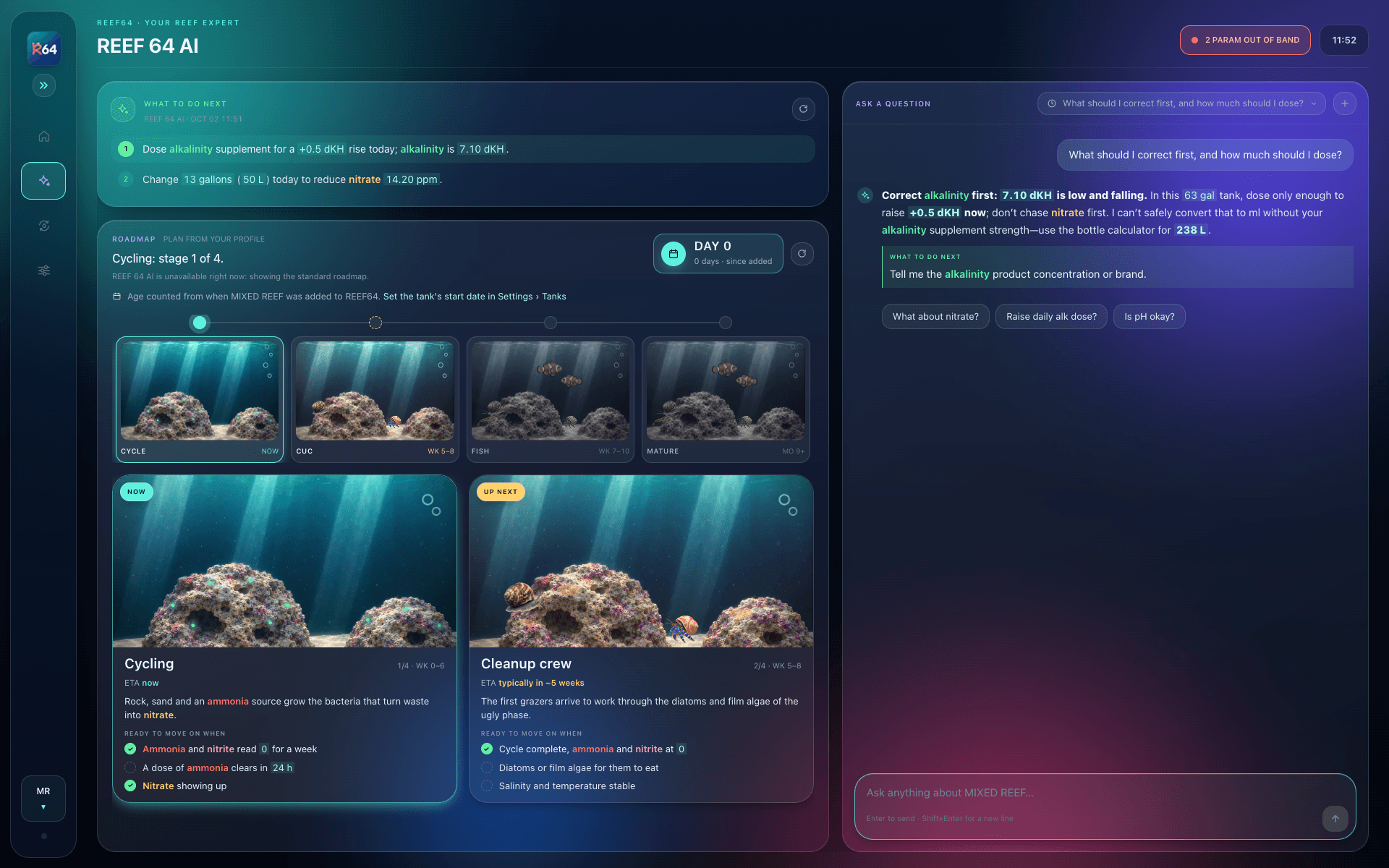1389x868 pixels.
Task: Toggle 'A dose of ammonia clears' check
Action: 130,768
